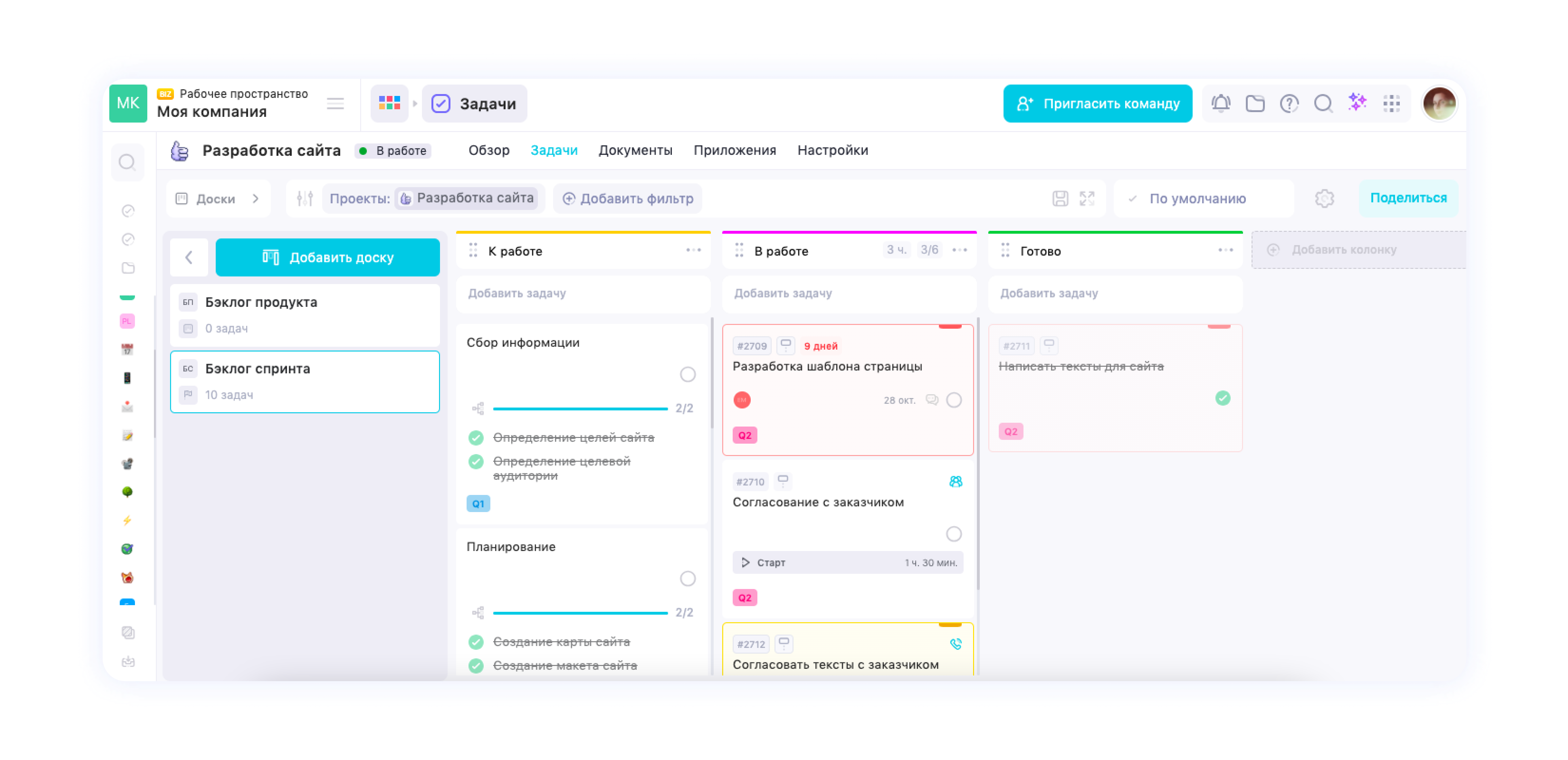
Task: Expand the 'Доски' breadcrumb chevron
Action: pos(256,198)
